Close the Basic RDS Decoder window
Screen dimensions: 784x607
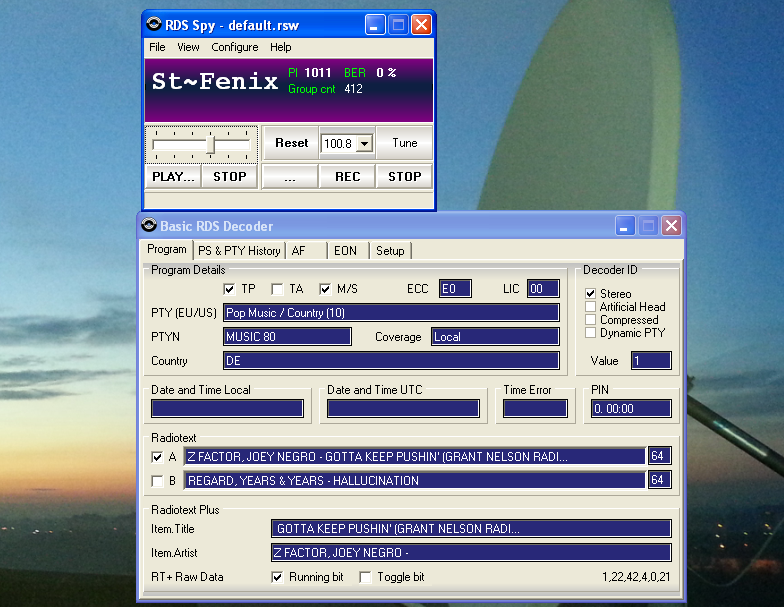click(x=672, y=226)
